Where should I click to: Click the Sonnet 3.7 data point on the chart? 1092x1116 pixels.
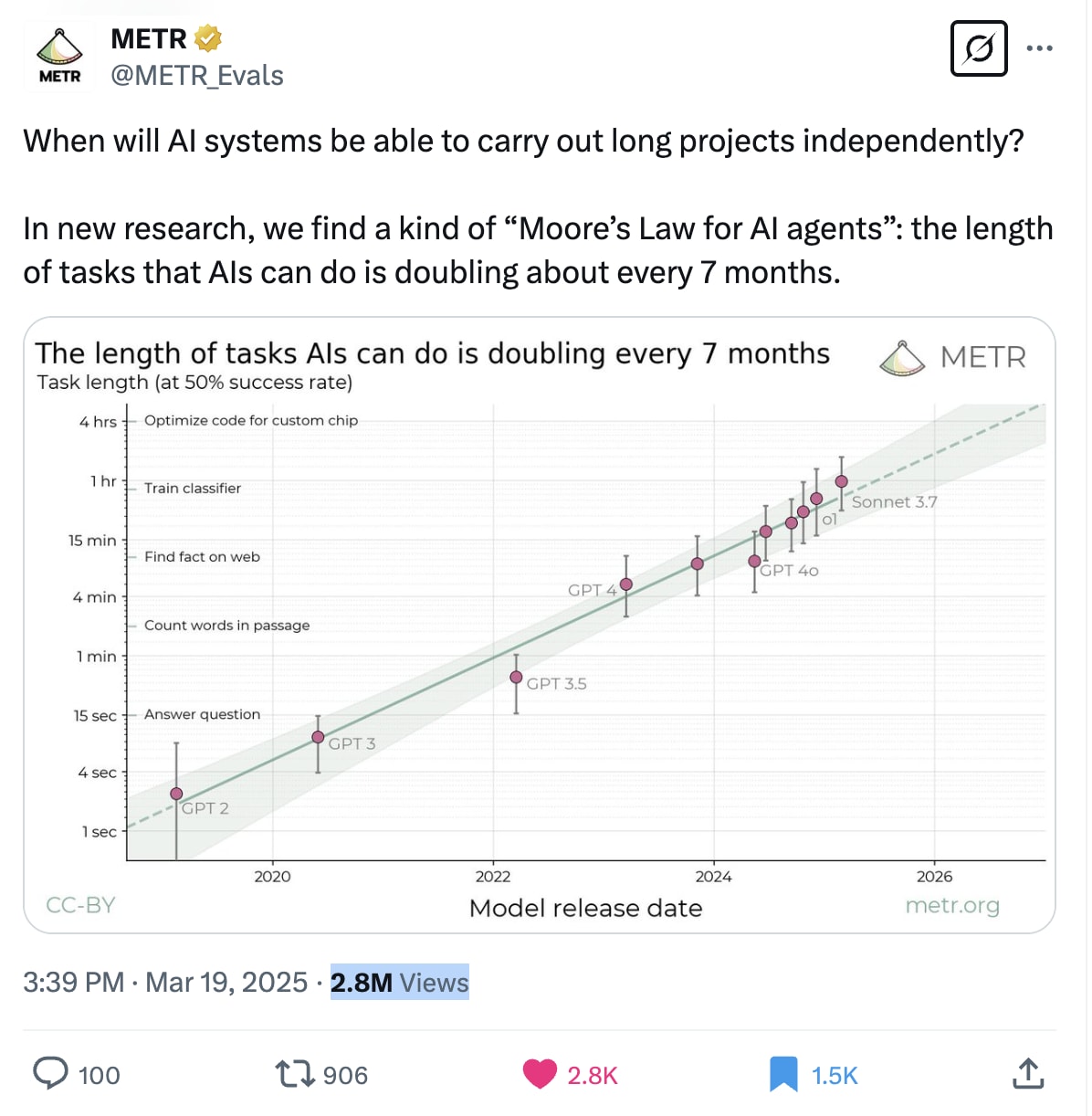pyautogui.click(x=842, y=481)
